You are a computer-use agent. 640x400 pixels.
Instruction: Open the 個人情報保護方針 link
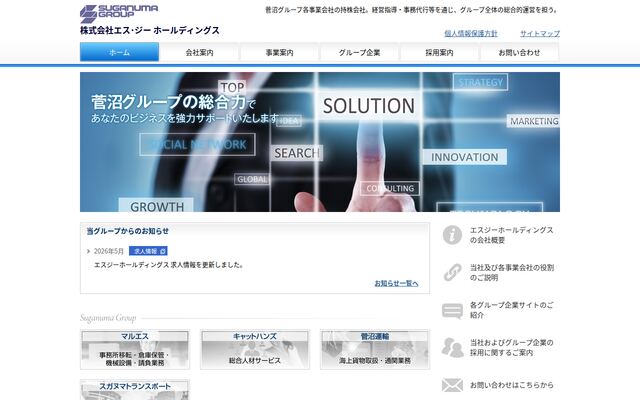tap(471, 33)
